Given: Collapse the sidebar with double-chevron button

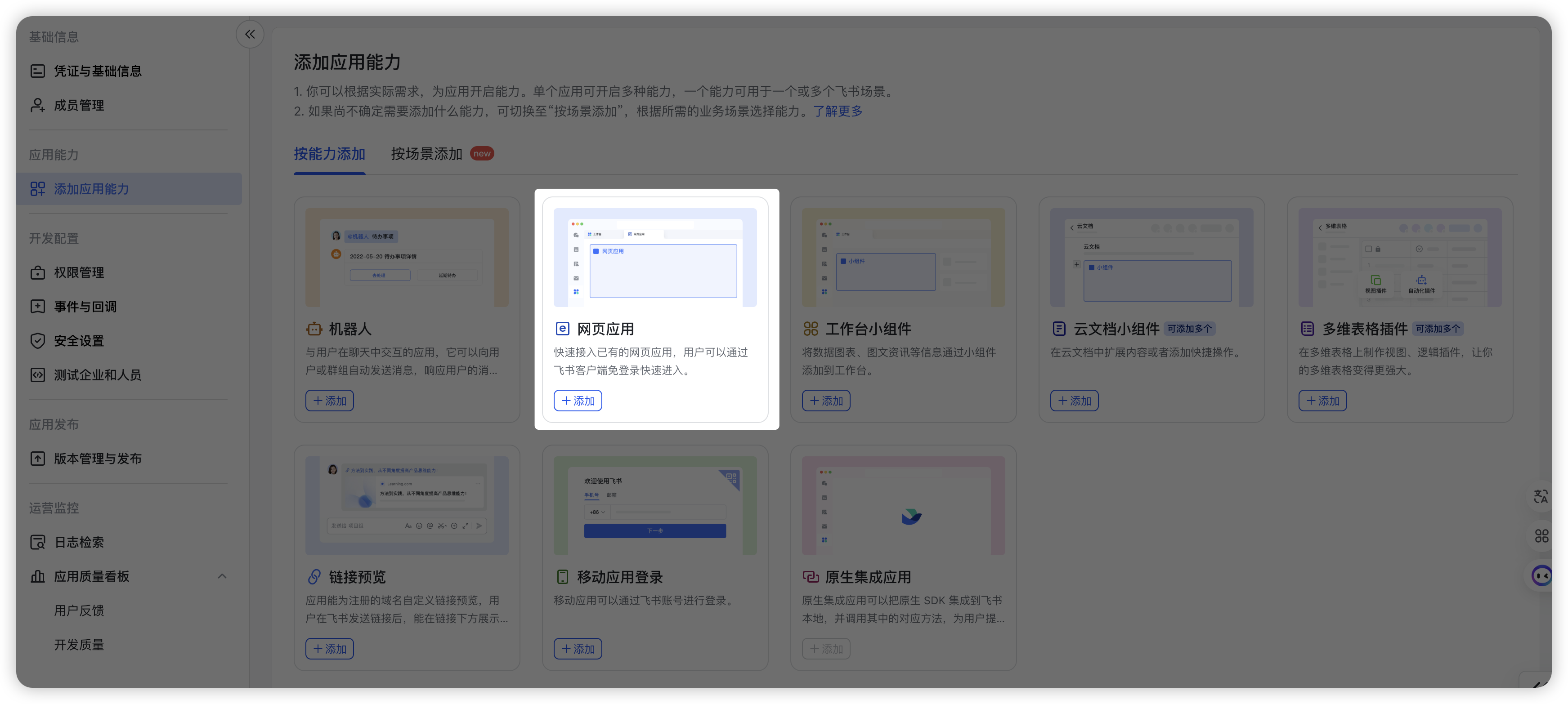Looking at the screenshot, I should (x=250, y=34).
